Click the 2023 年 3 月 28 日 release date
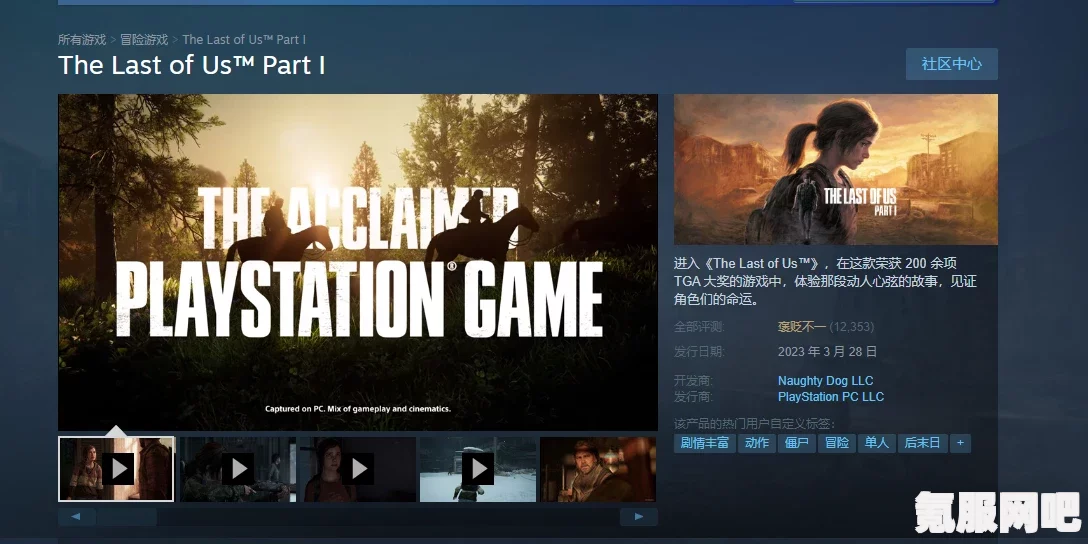The image size is (1088, 544). click(x=827, y=352)
